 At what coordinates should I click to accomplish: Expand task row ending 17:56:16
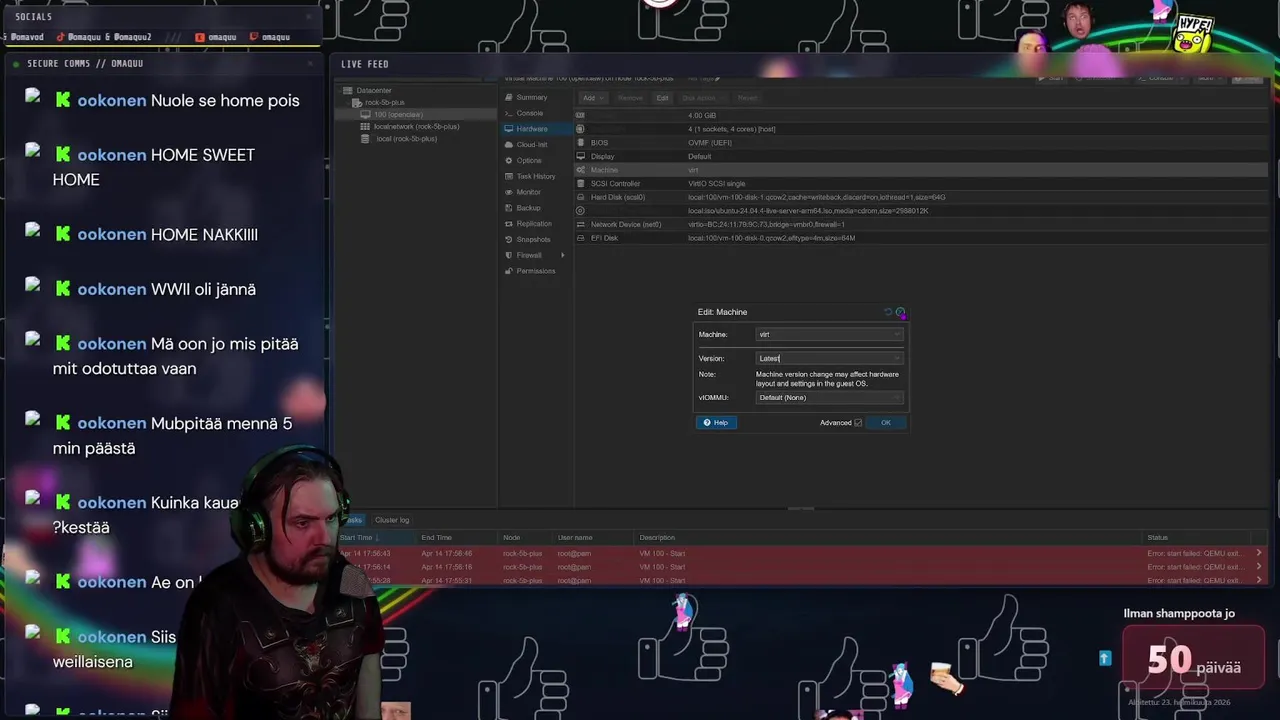click(1258, 567)
